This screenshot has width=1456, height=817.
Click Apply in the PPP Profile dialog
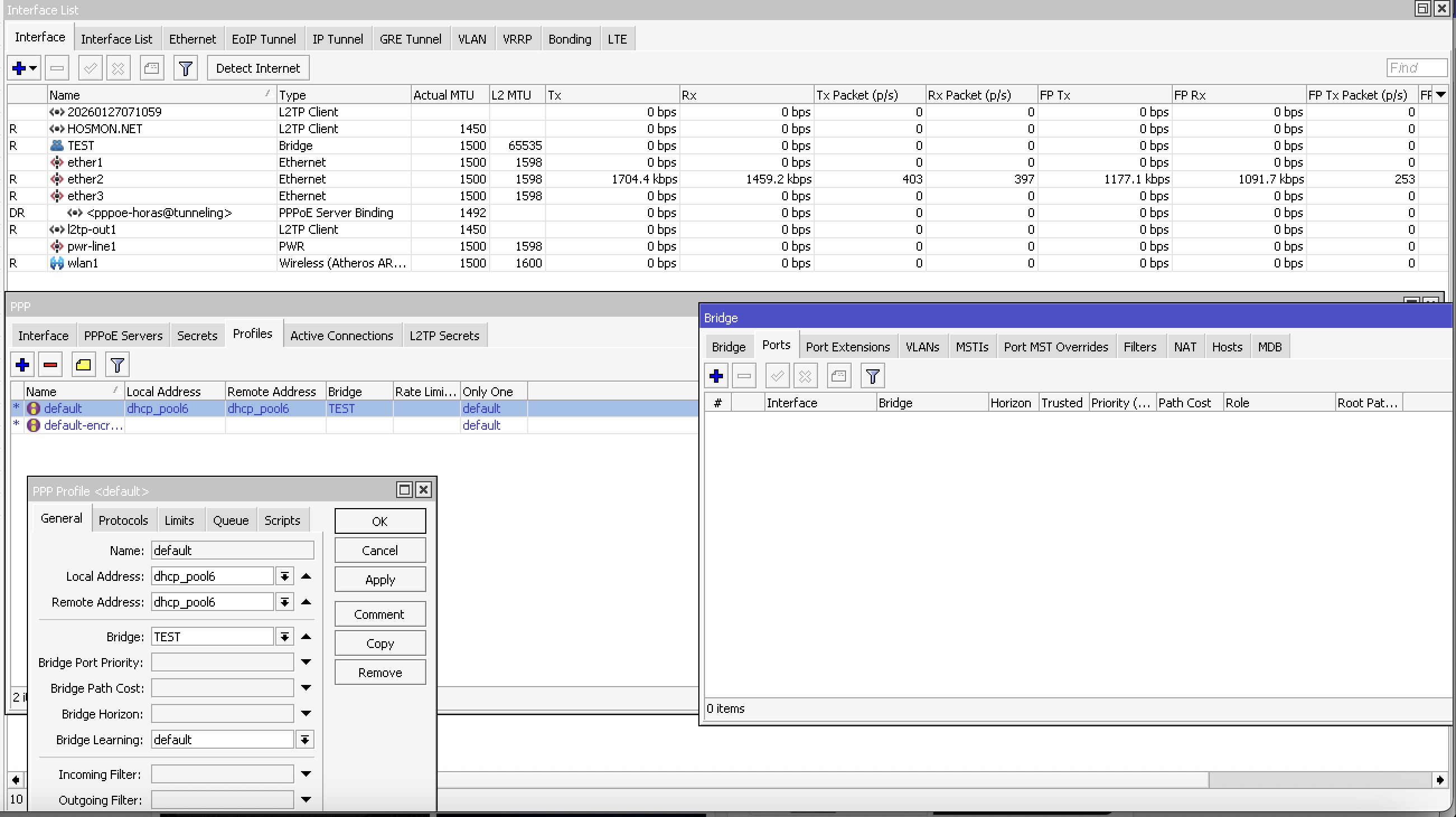[380, 580]
